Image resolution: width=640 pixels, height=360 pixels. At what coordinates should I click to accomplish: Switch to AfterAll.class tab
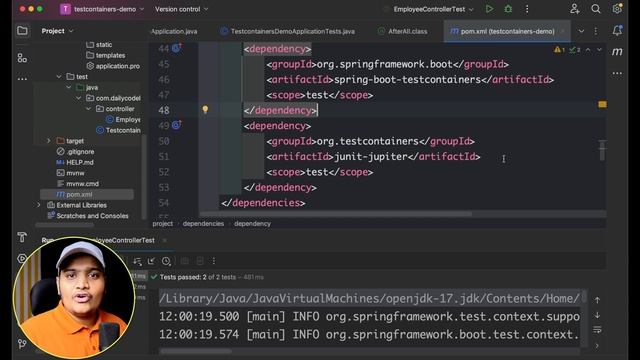tap(403, 31)
